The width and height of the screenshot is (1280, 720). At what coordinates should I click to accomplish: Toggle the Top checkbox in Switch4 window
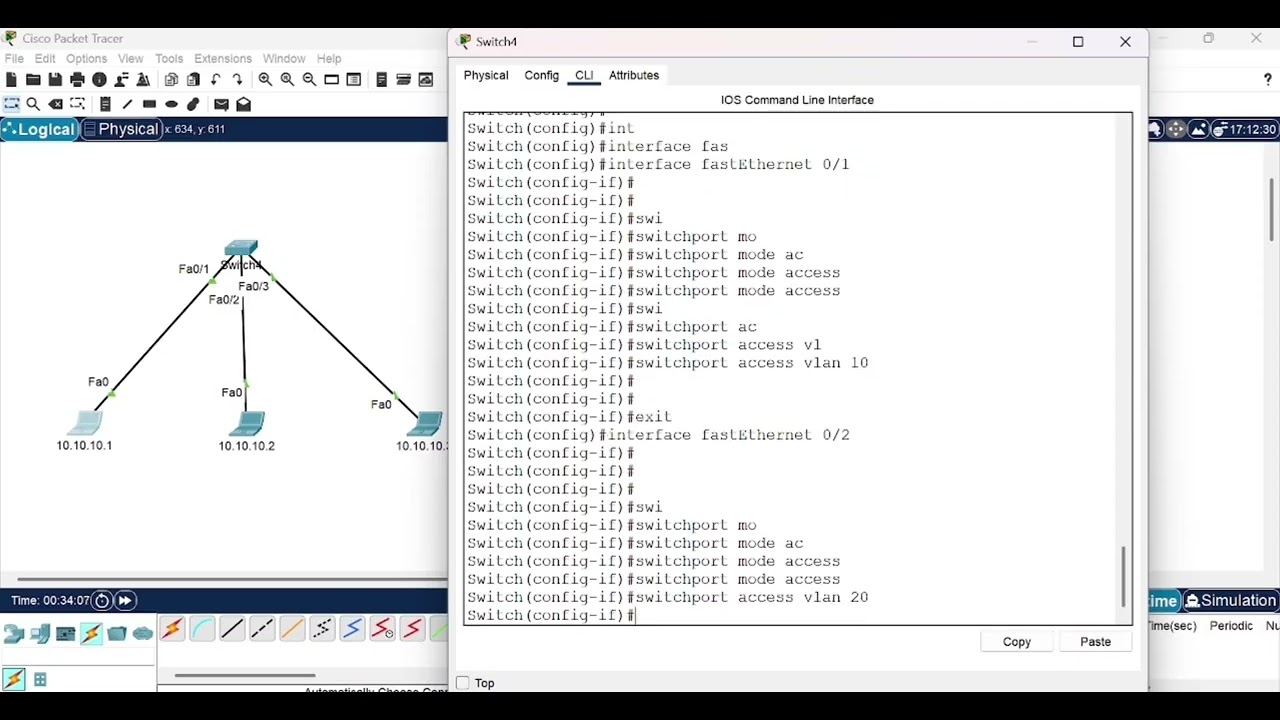tap(462, 683)
